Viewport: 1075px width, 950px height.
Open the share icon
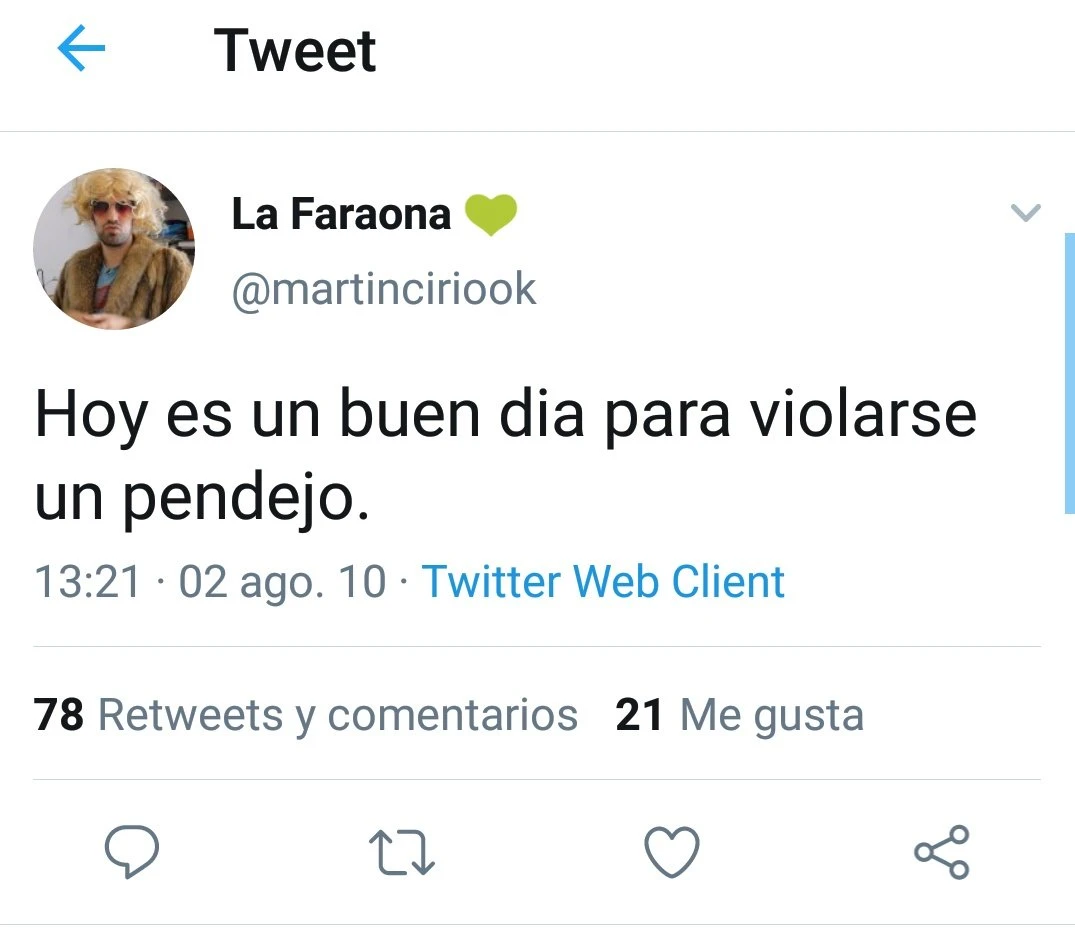(942, 852)
